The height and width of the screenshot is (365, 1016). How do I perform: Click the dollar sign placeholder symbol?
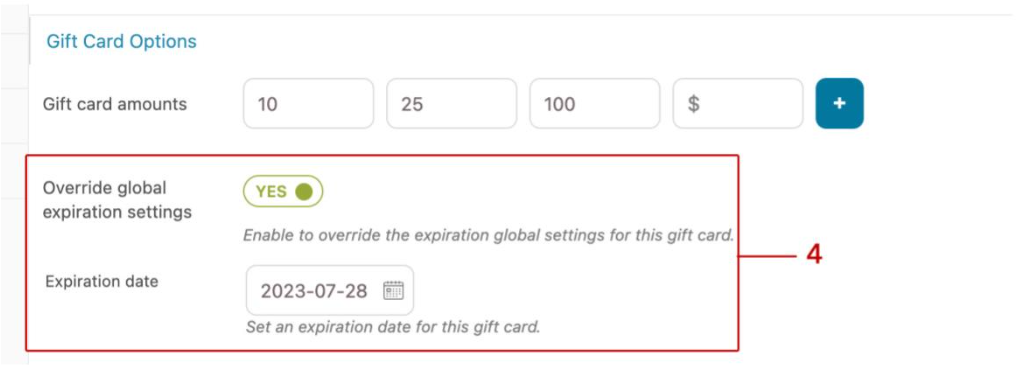click(693, 104)
